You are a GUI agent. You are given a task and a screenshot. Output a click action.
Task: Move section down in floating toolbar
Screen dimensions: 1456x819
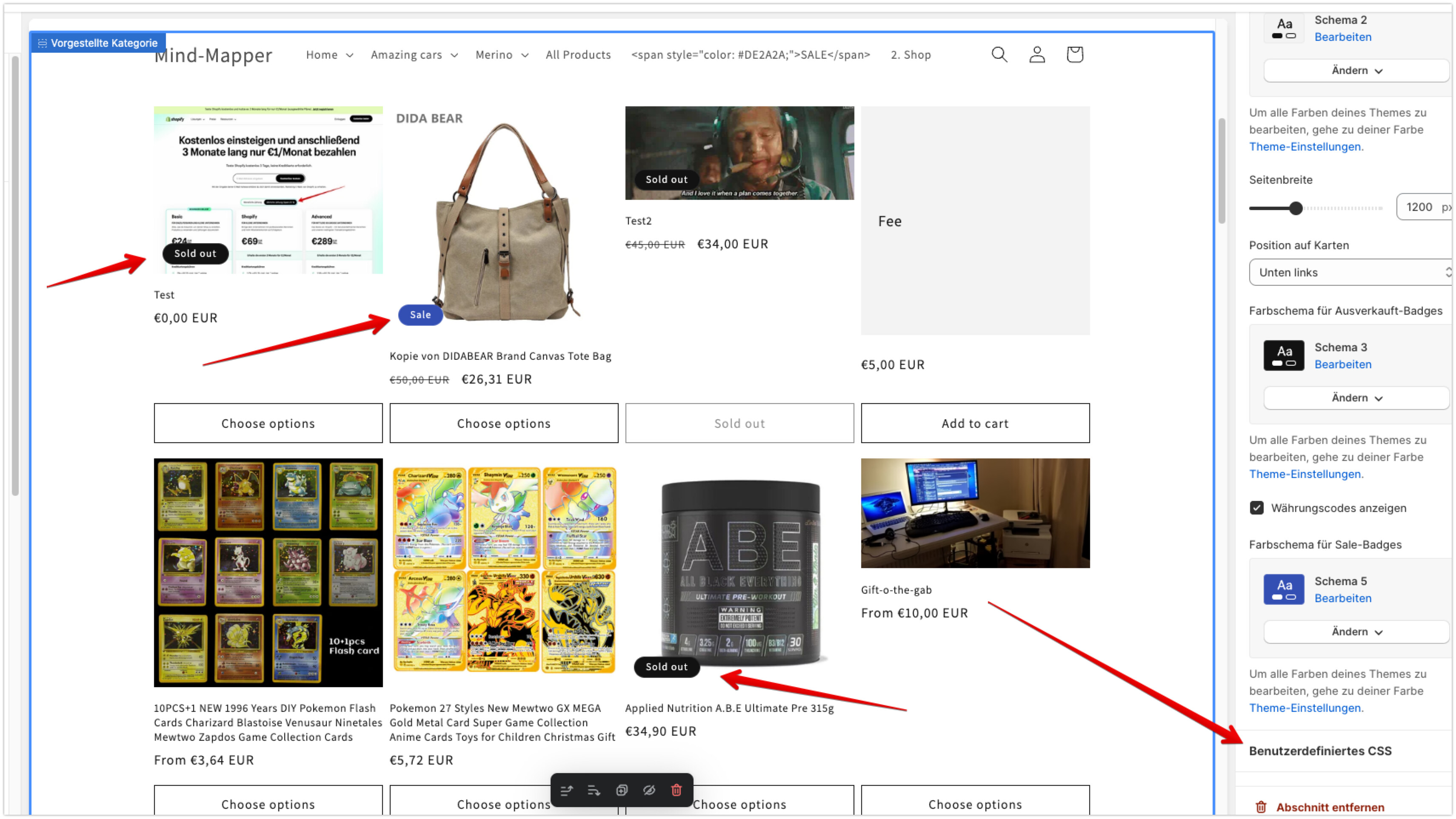(594, 790)
